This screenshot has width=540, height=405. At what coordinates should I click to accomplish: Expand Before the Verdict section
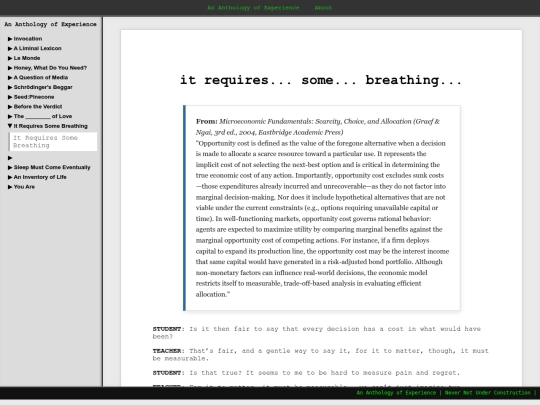[x=35, y=106]
